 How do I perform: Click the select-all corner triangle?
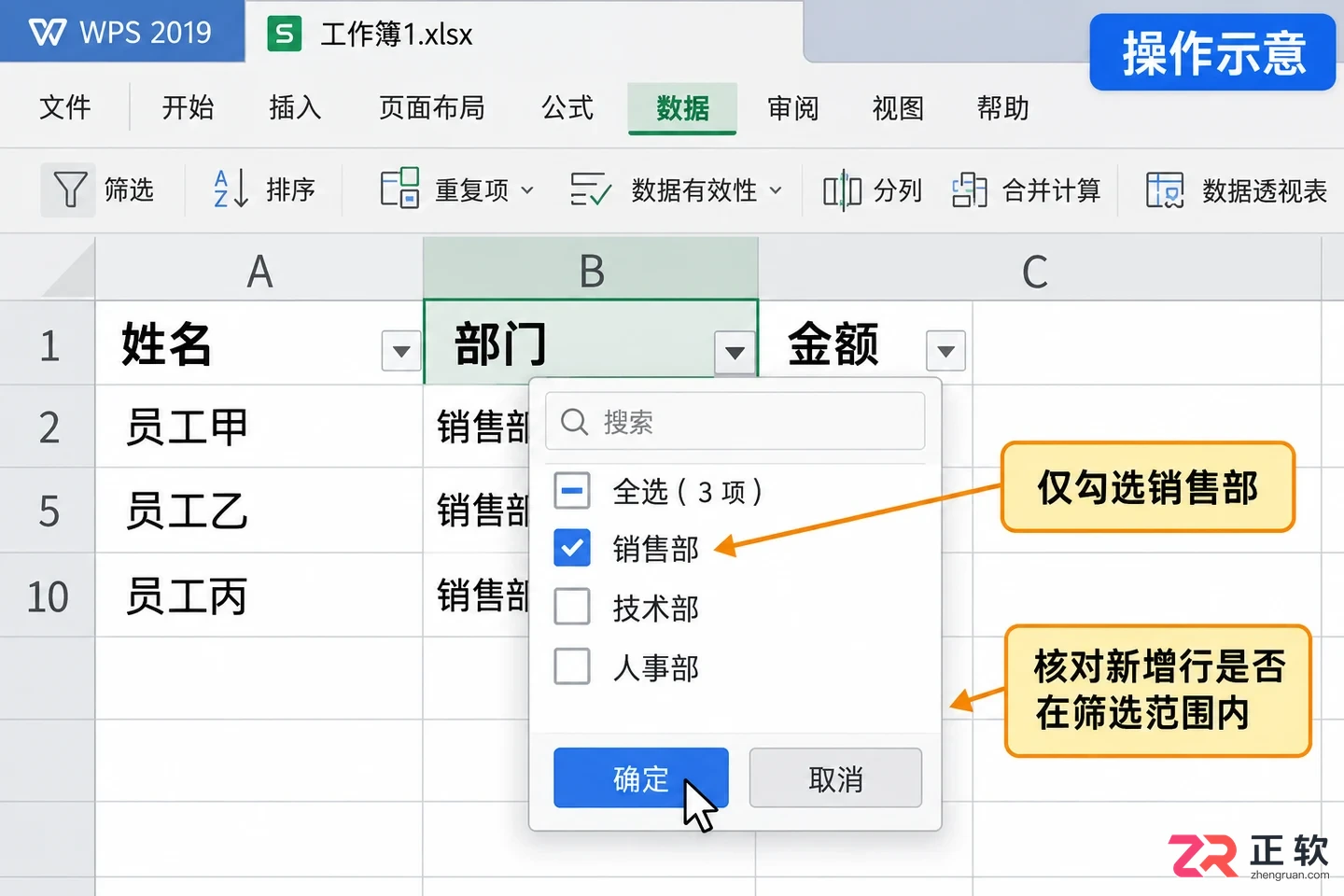[67, 272]
